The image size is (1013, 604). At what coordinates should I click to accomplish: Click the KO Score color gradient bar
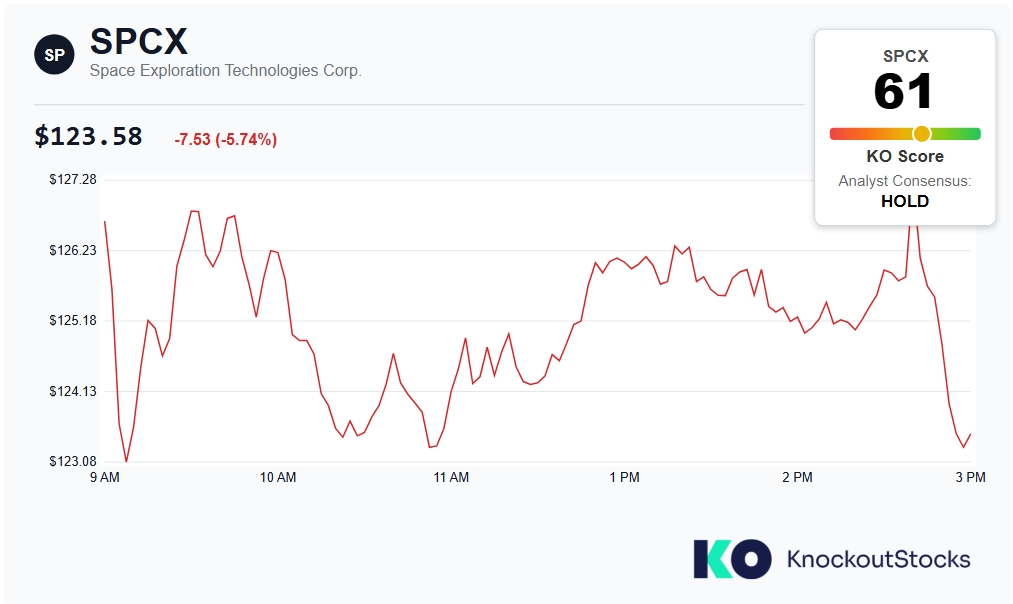[905, 134]
